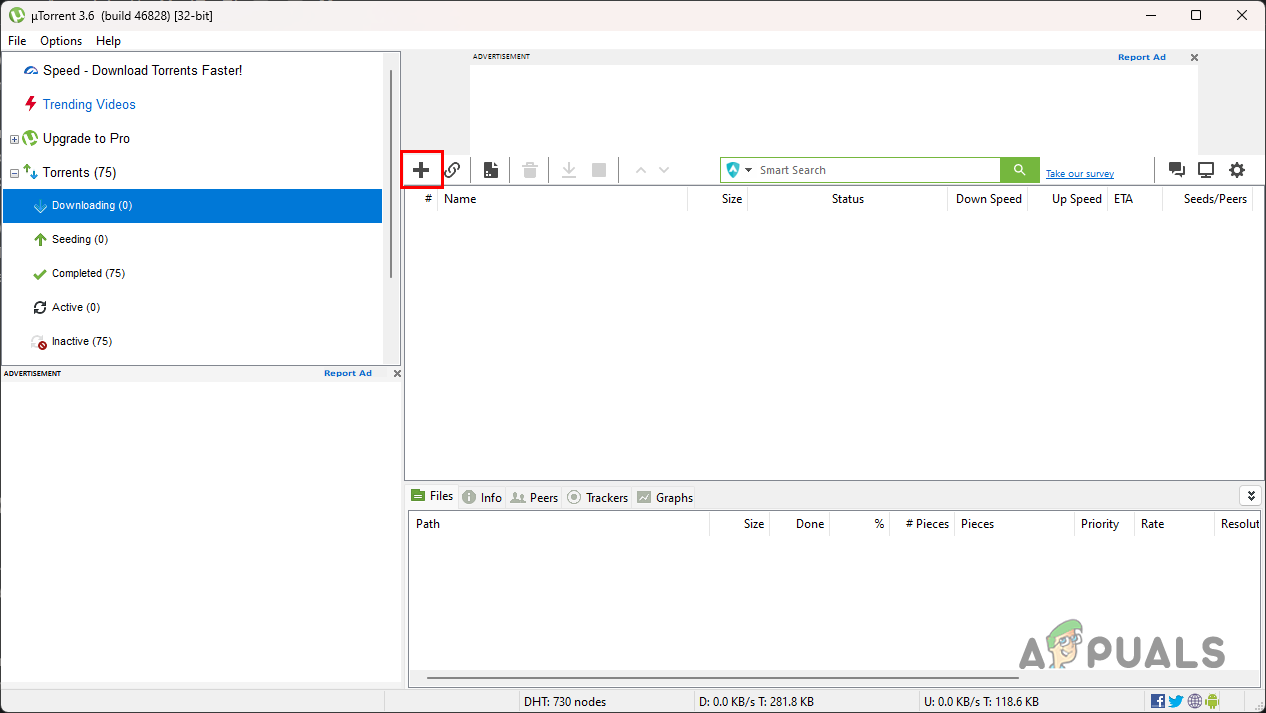Click the Create New Torrent icon
This screenshot has height=713, width=1266.
(x=490, y=169)
